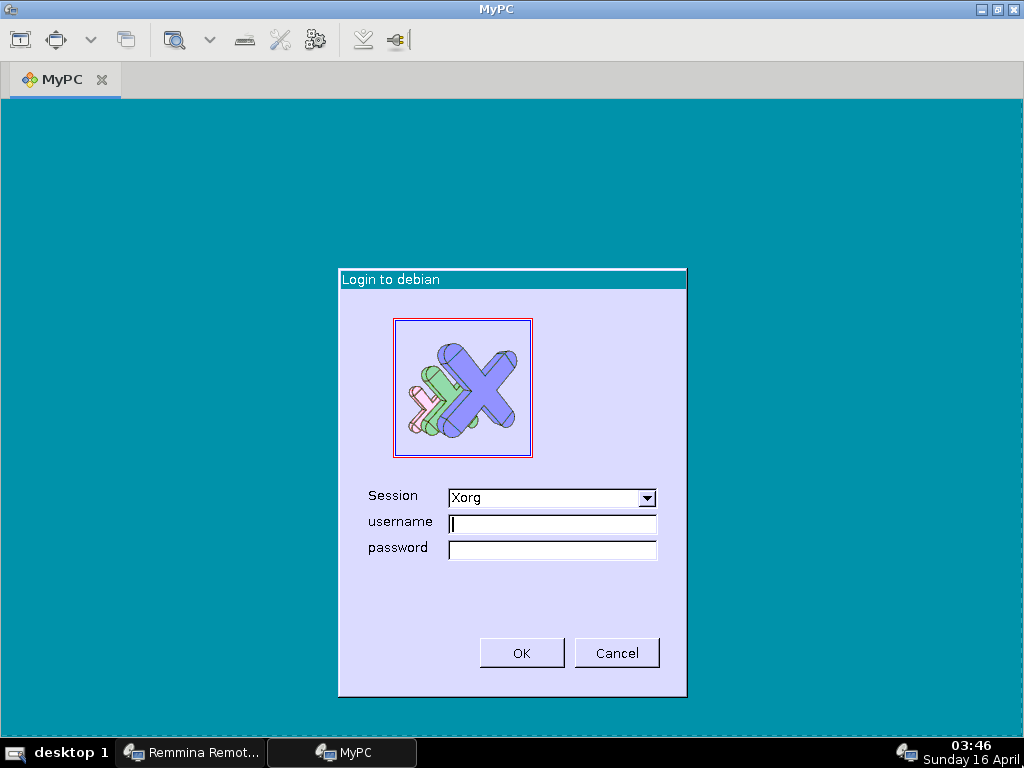Click the xrdp logo image
This screenshot has width=1024, height=768.
tap(462, 388)
